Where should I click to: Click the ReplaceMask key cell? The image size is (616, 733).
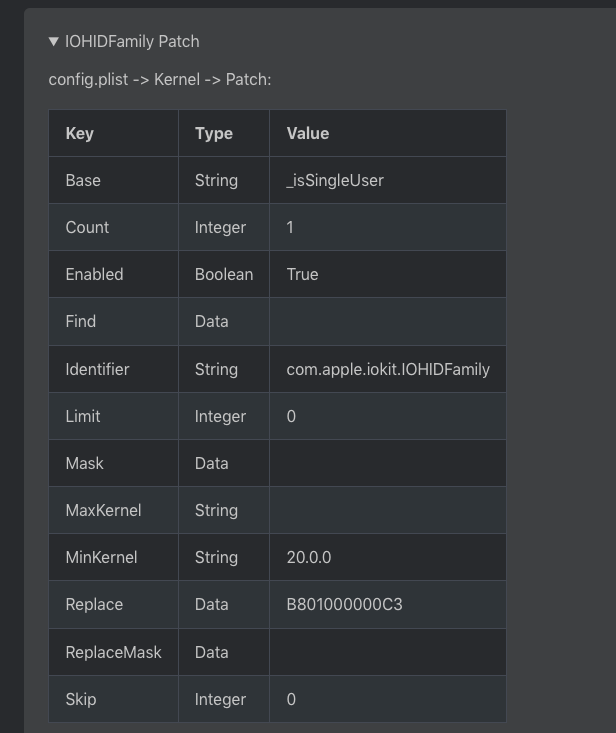pyautogui.click(x=113, y=653)
